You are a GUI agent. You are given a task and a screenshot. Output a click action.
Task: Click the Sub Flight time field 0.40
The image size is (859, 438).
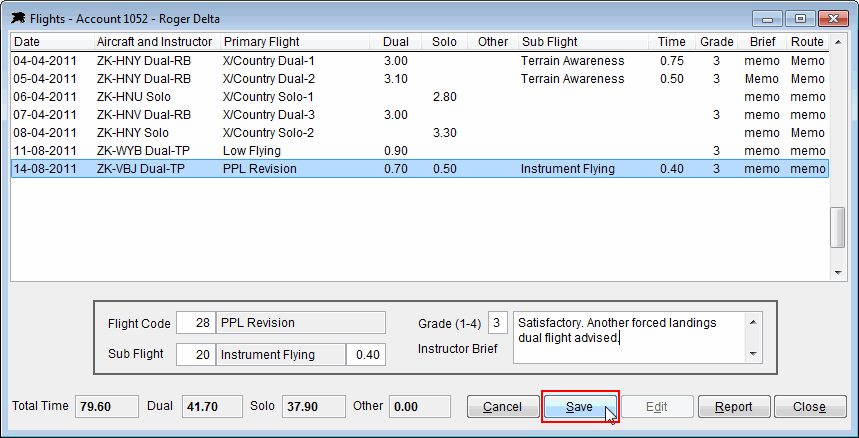click(366, 355)
